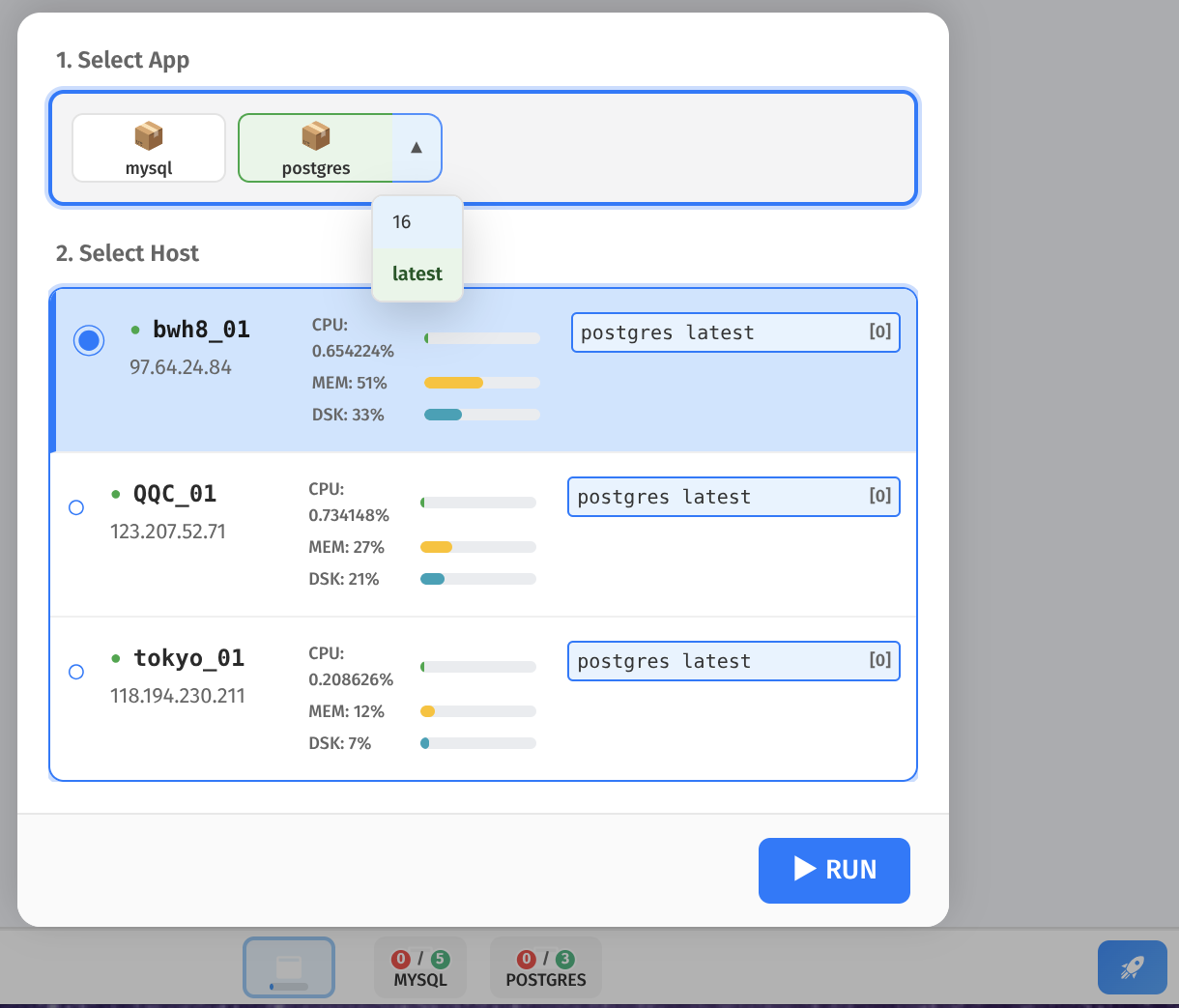Screen dimensions: 1179x1008
Task: Choose version 16 from the version list
Action: [417, 221]
